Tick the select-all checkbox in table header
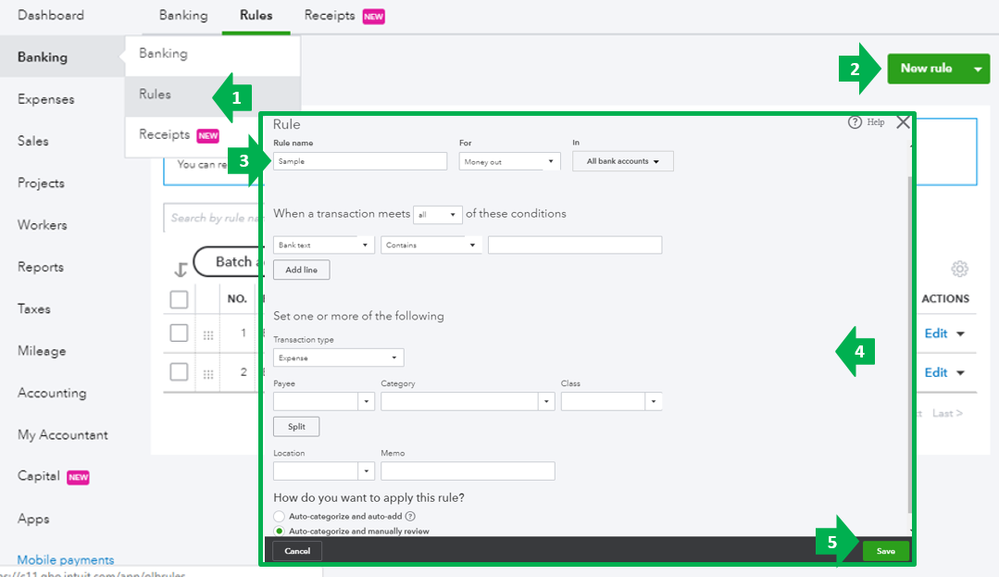This screenshot has height=577, width=999. click(179, 299)
